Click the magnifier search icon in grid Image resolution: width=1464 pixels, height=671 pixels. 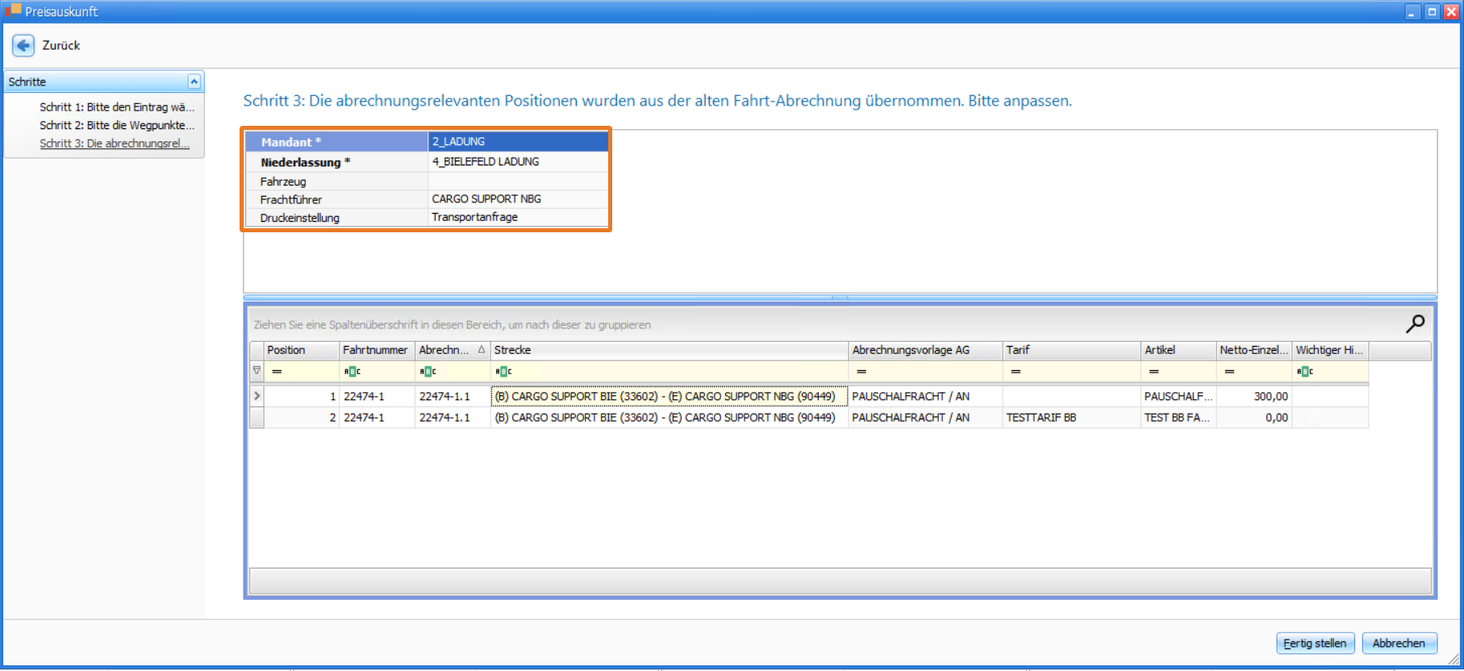coord(1415,323)
